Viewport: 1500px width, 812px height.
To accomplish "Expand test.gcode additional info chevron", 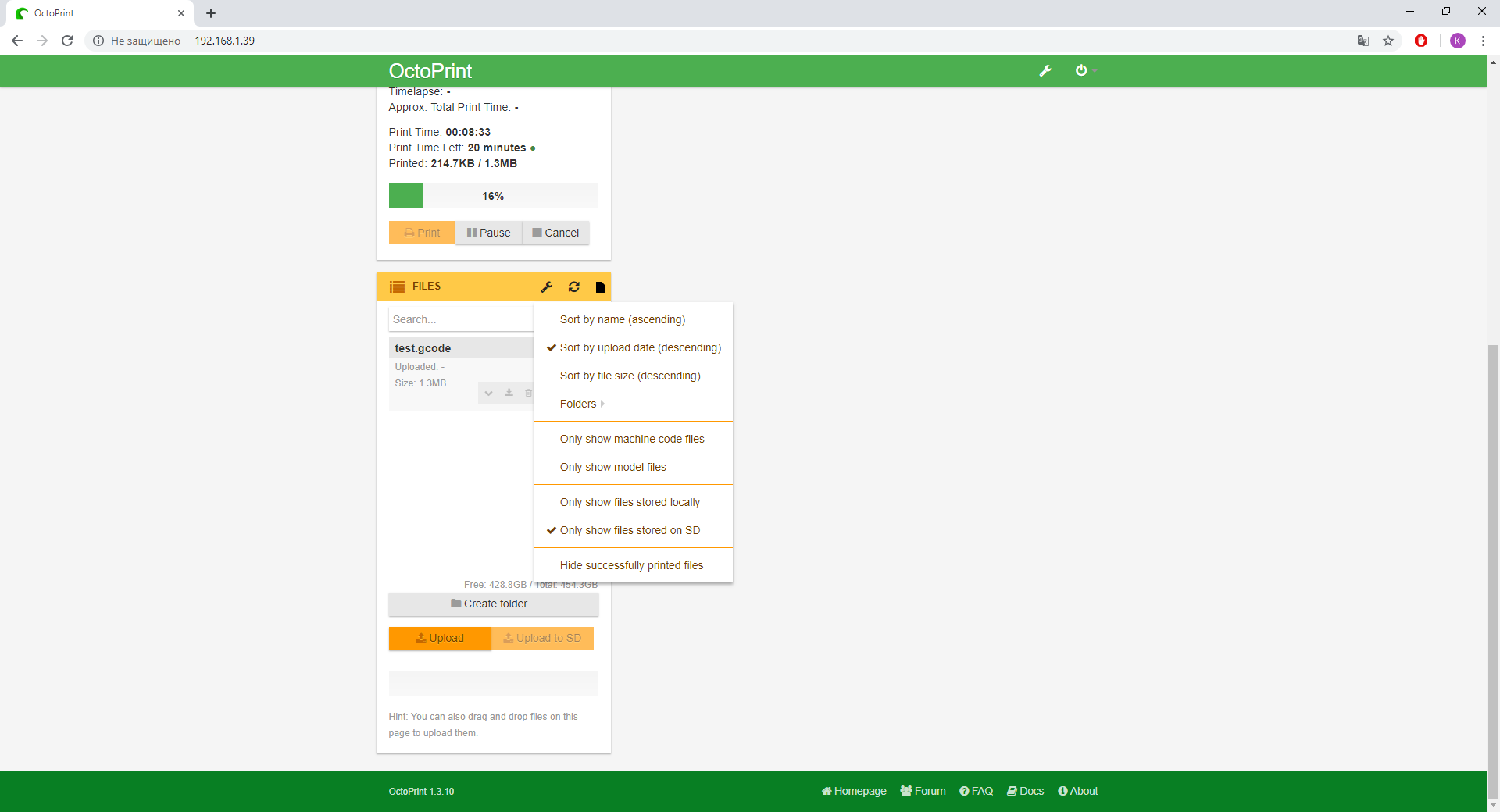I will click(488, 393).
